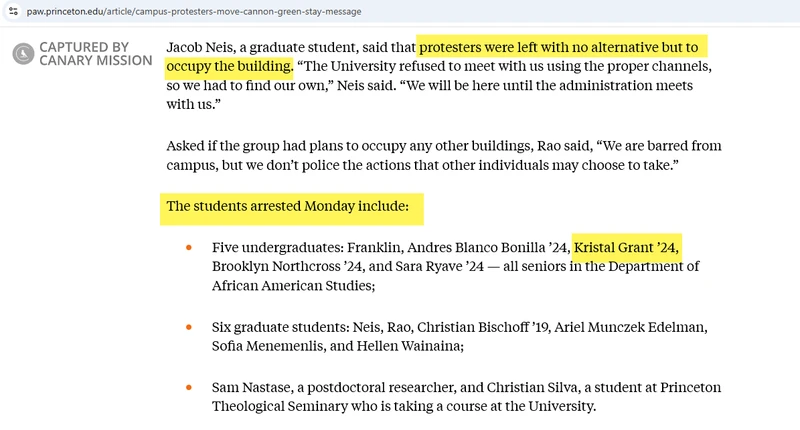
Task: Click the paragraph beginning "Asked if the group"
Action: coord(444,156)
